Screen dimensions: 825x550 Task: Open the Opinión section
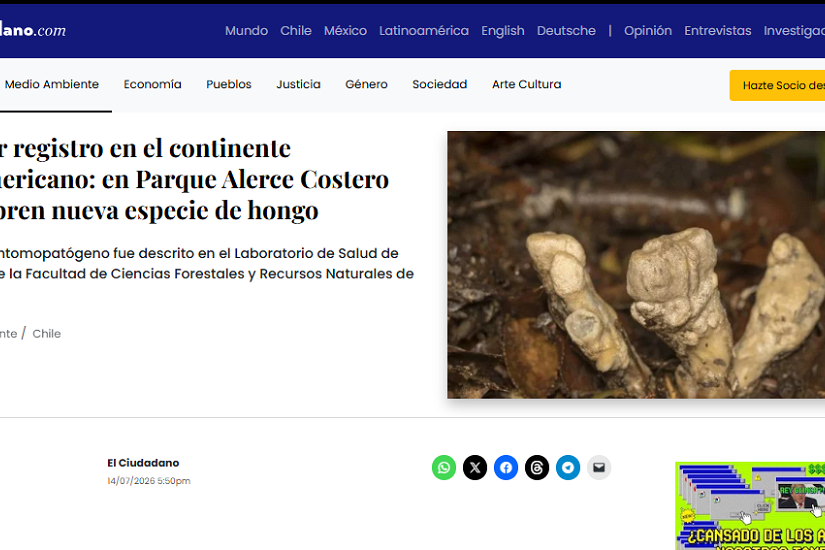coord(648,31)
